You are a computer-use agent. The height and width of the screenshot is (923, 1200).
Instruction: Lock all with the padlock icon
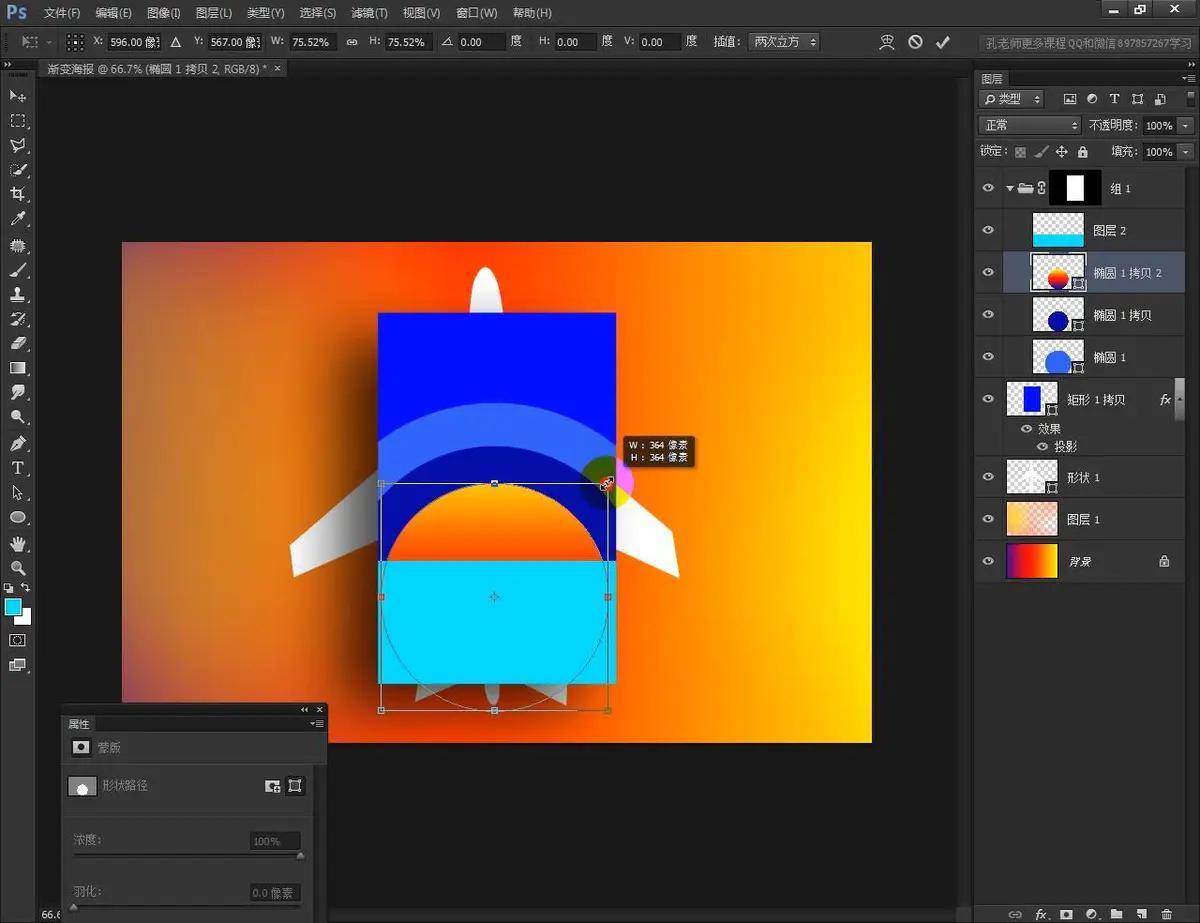click(x=1082, y=152)
